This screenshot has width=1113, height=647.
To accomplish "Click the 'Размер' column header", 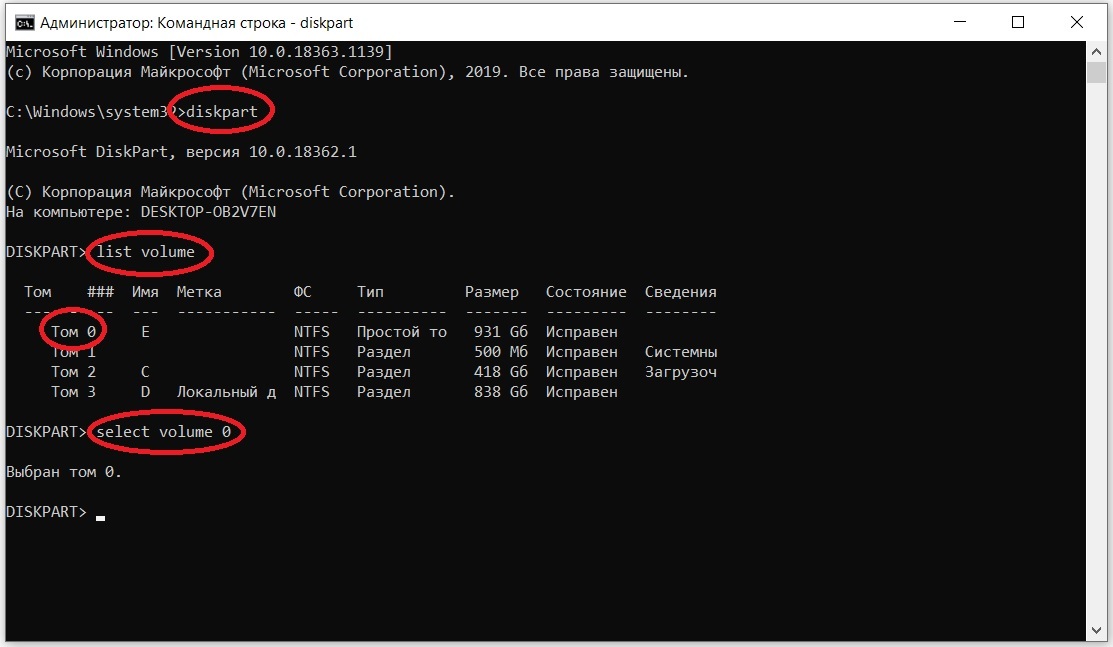I will pos(492,292).
